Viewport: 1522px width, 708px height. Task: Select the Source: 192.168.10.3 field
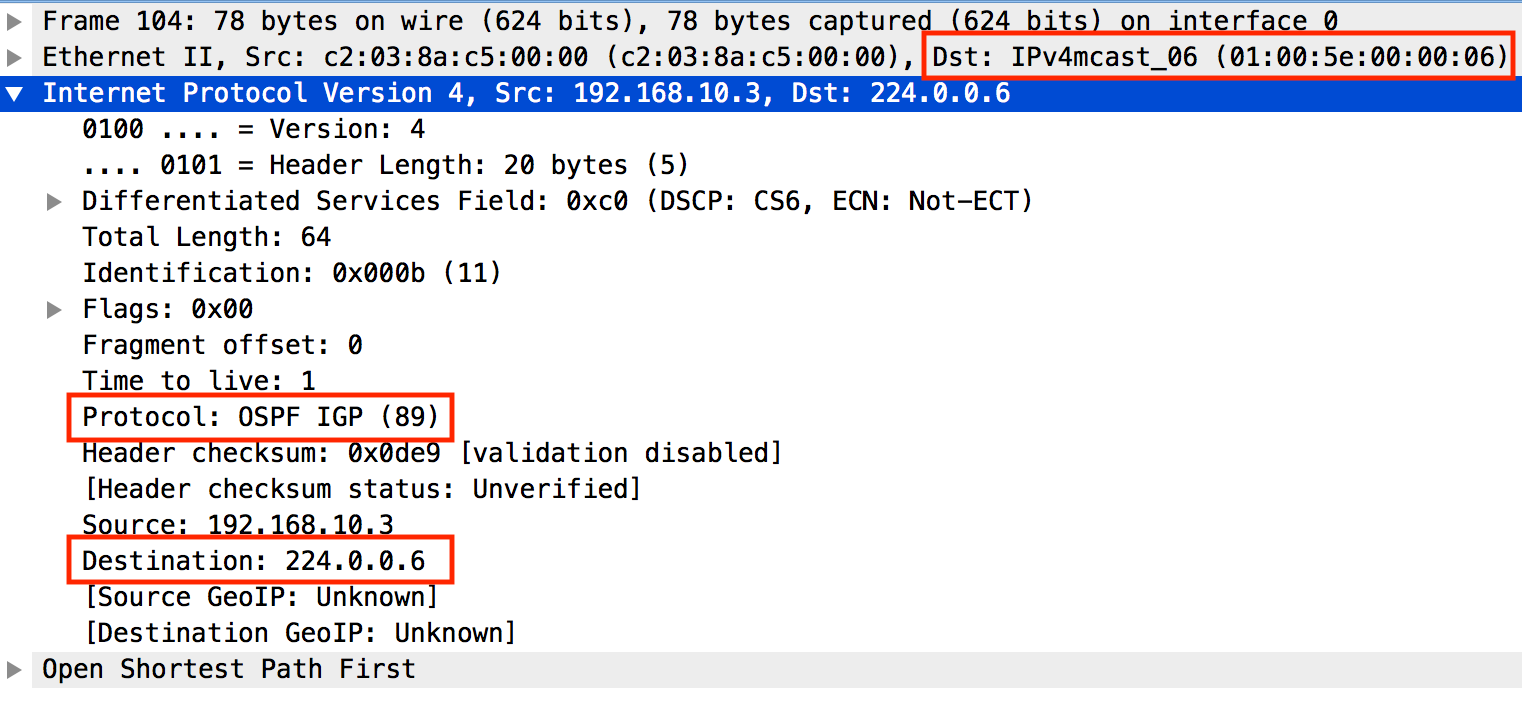(237, 525)
